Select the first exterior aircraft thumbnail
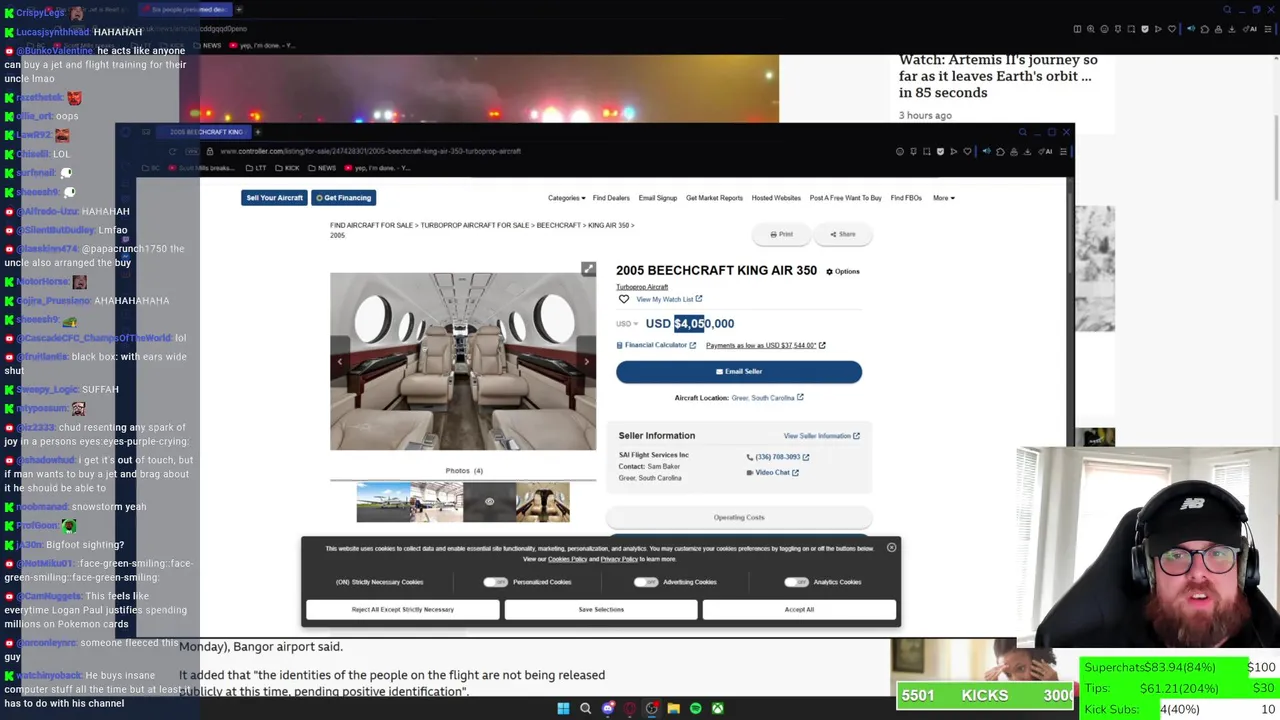Screen dimensions: 1280x720 pos(383,502)
